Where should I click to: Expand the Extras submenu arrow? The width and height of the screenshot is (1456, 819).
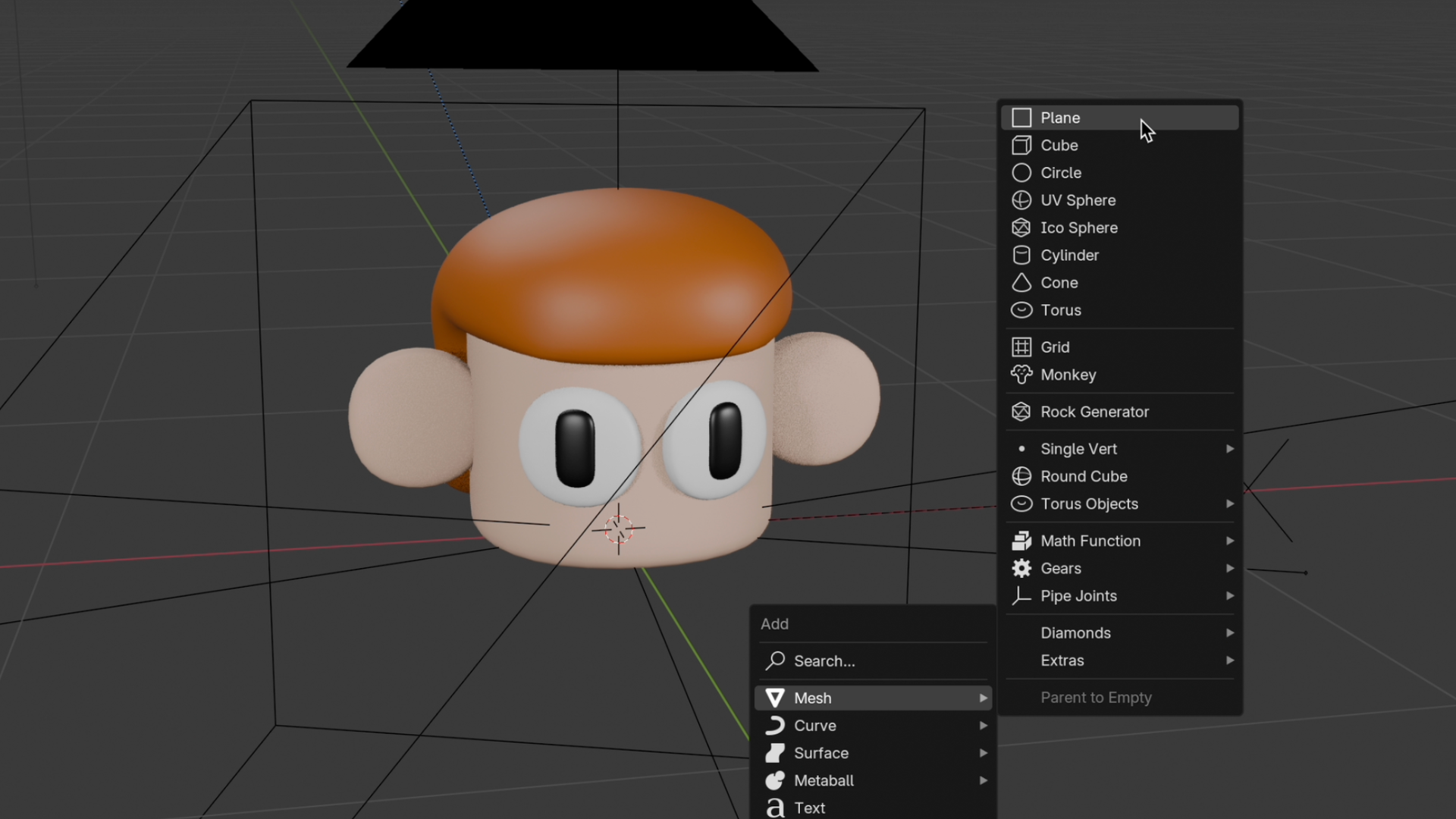[1230, 661]
